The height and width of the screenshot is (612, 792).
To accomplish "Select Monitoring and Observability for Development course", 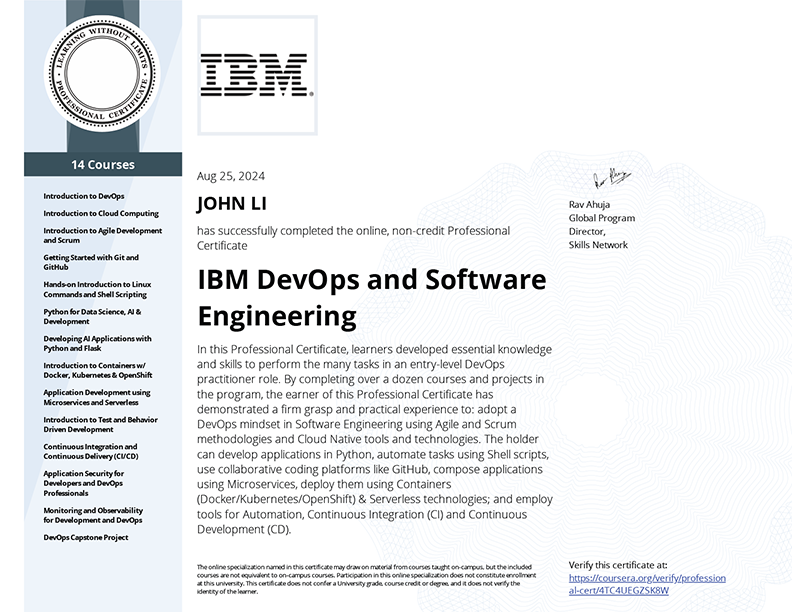I will tap(93, 515).
